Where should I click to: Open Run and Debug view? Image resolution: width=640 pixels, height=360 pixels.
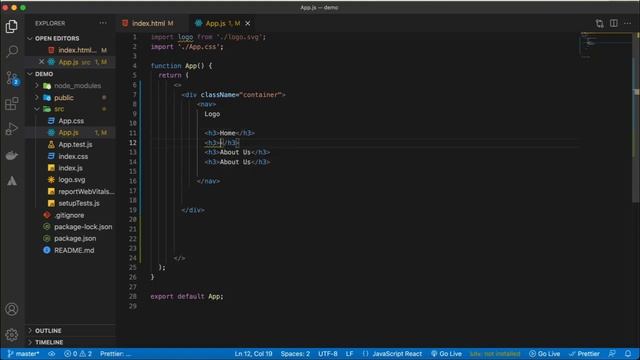[12, 129]
